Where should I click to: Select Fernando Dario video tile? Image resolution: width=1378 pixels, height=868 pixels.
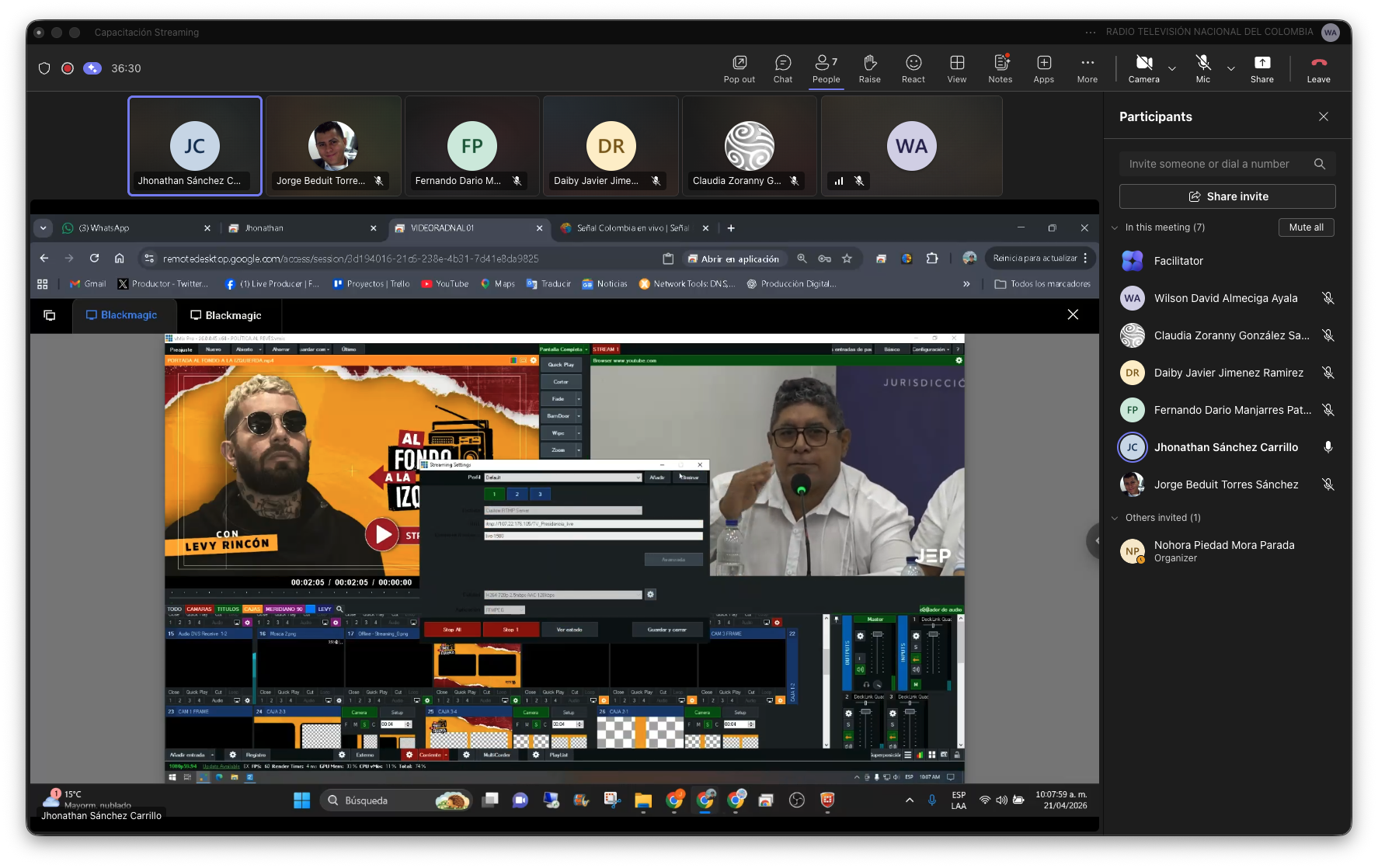point(472,146)
